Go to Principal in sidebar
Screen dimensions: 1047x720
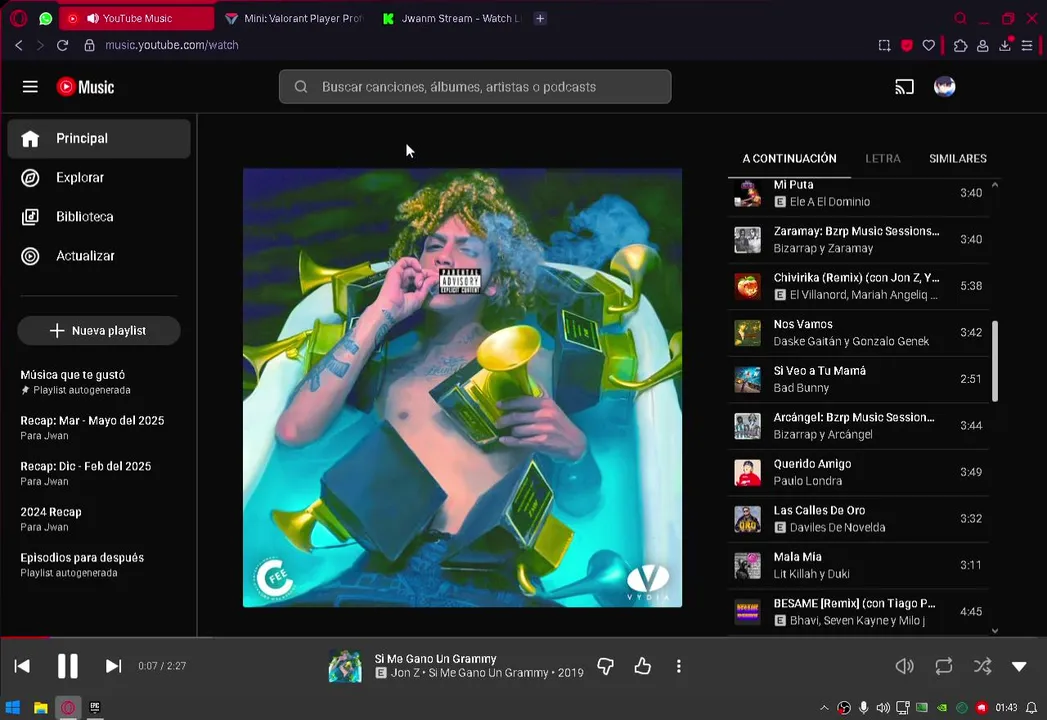[99, 138]
